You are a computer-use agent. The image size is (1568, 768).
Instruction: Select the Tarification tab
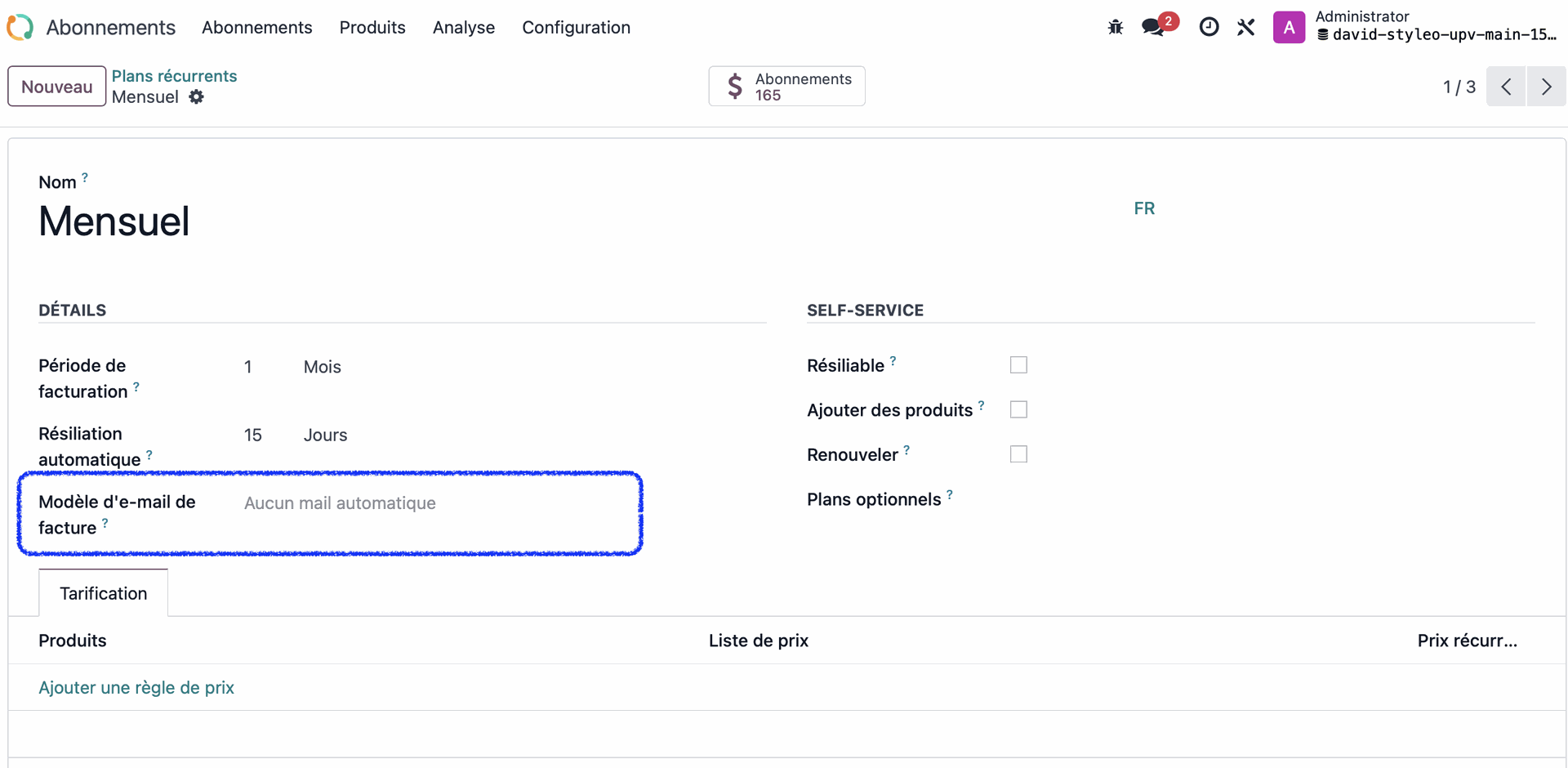click(104, 593)
